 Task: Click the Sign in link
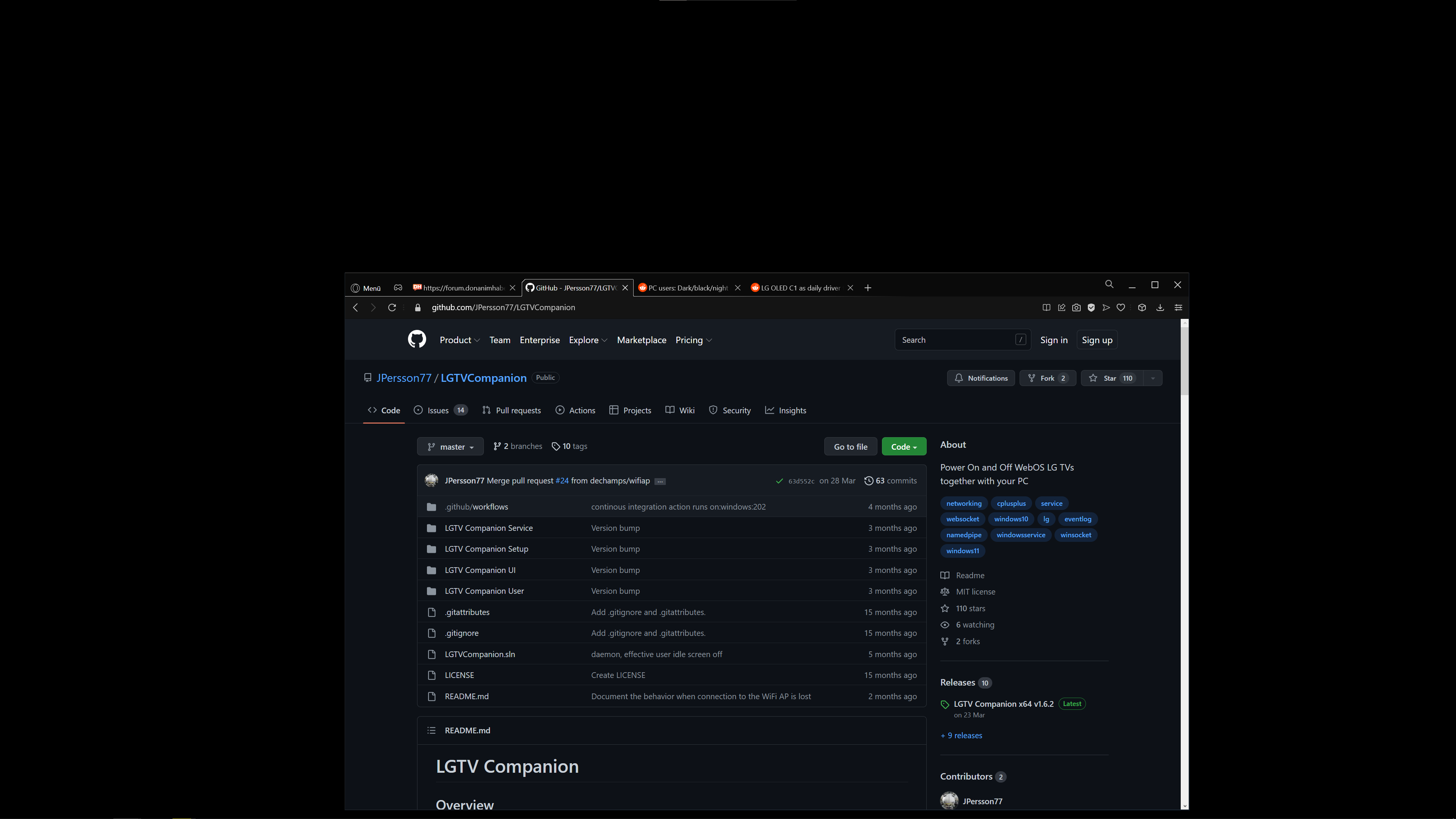tap(1054, 340)
